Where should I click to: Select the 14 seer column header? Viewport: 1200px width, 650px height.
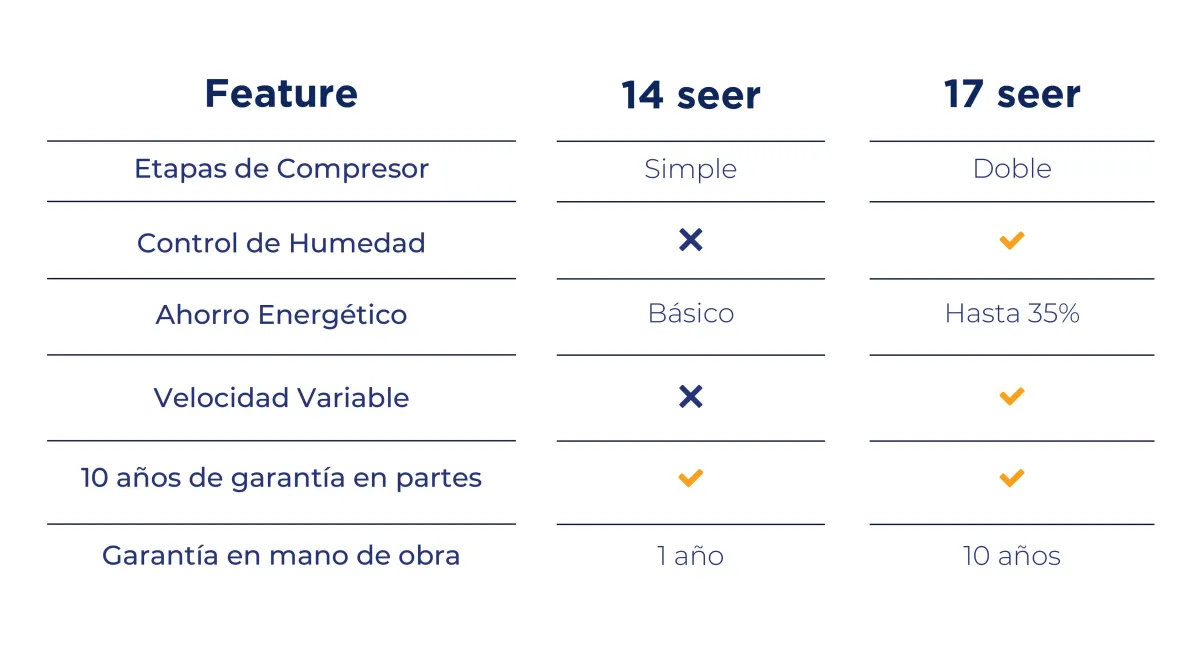[x=690, y=96]
